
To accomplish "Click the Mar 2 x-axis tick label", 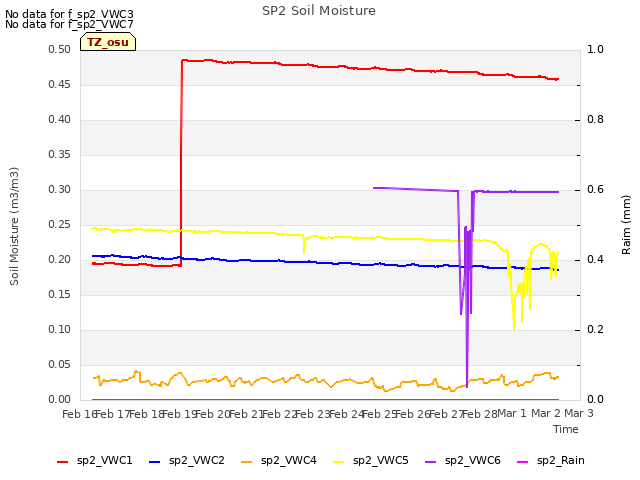I will [x=546, y=413].
